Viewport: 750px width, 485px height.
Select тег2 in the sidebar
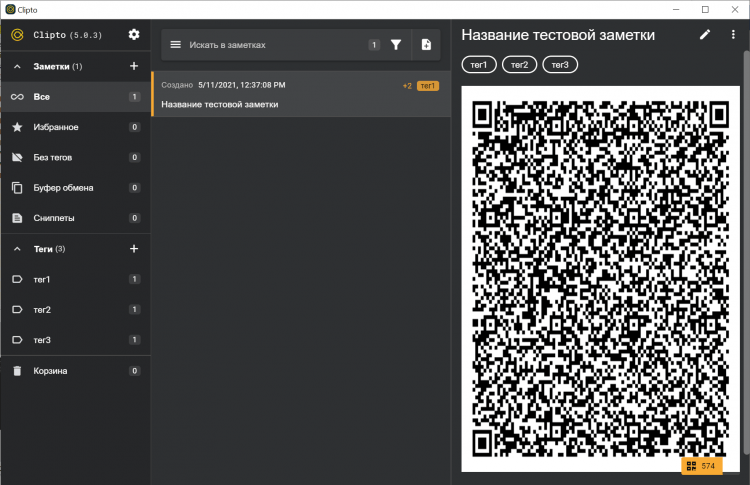pyautogui.click(x=42, y=310)
